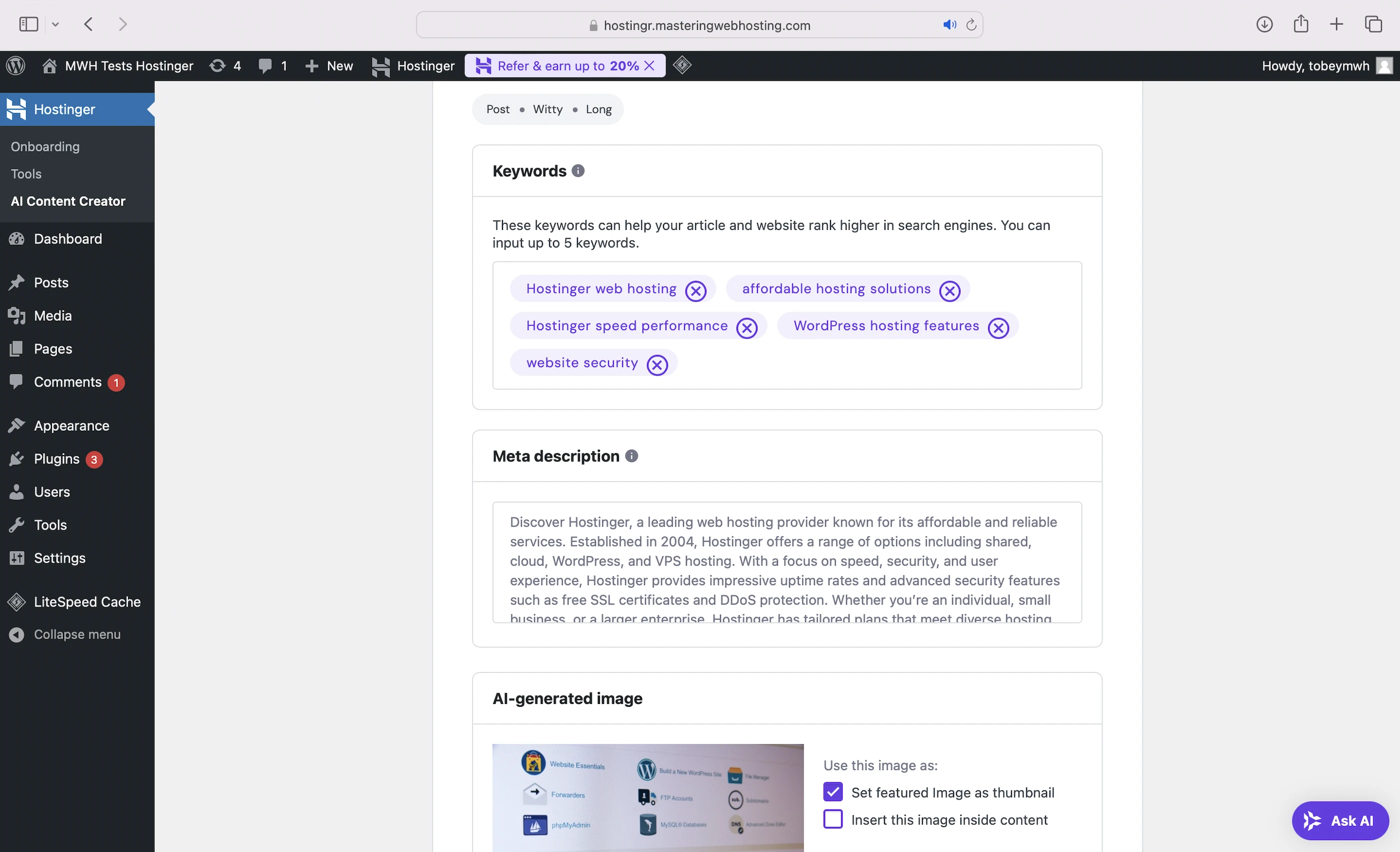Enable 'Insert this image inside content'
1400x852 pixels.
(833, 819)
